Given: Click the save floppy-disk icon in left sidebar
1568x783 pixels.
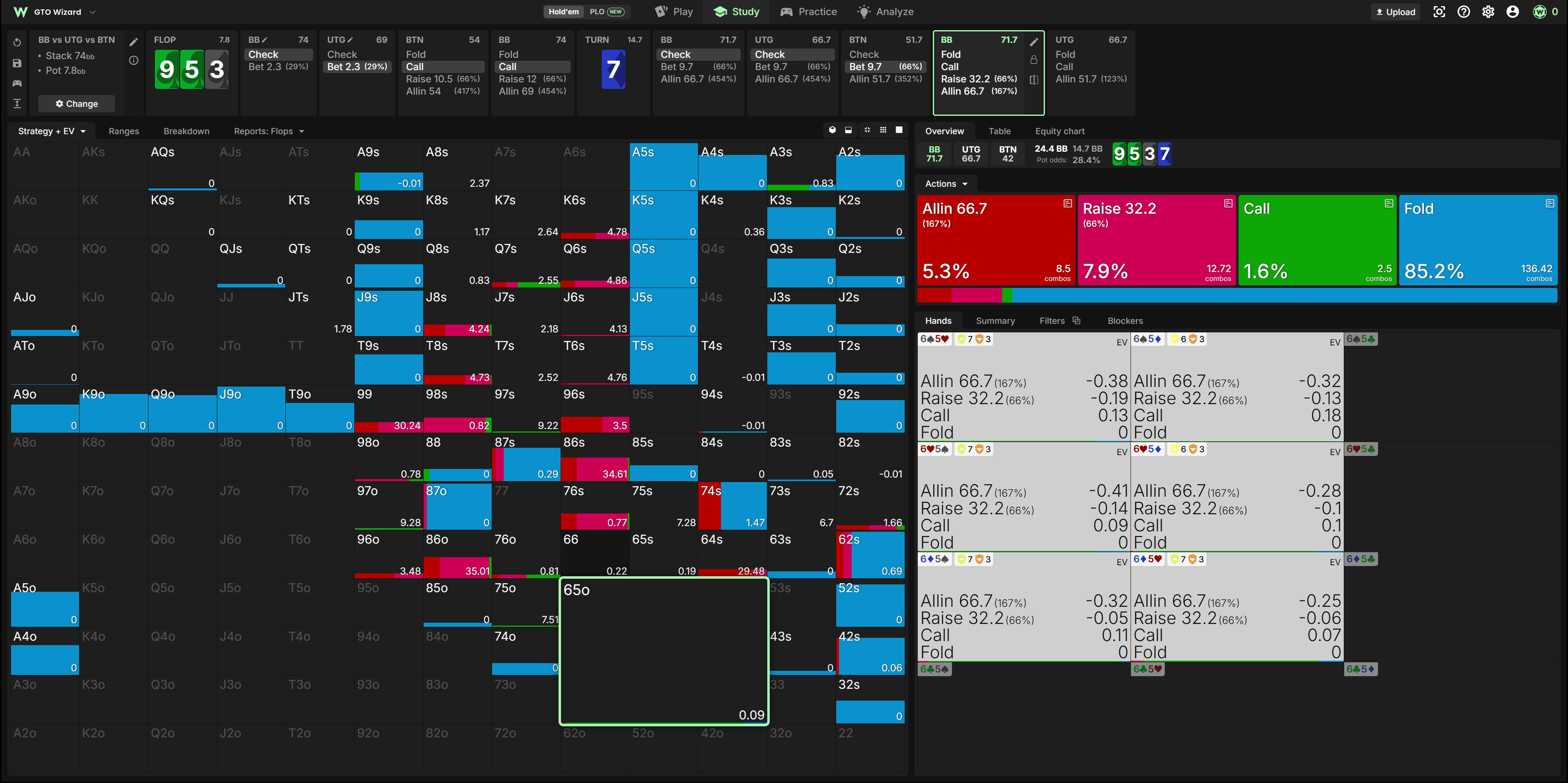Looking at the screenshot, I should pos(17,63).
